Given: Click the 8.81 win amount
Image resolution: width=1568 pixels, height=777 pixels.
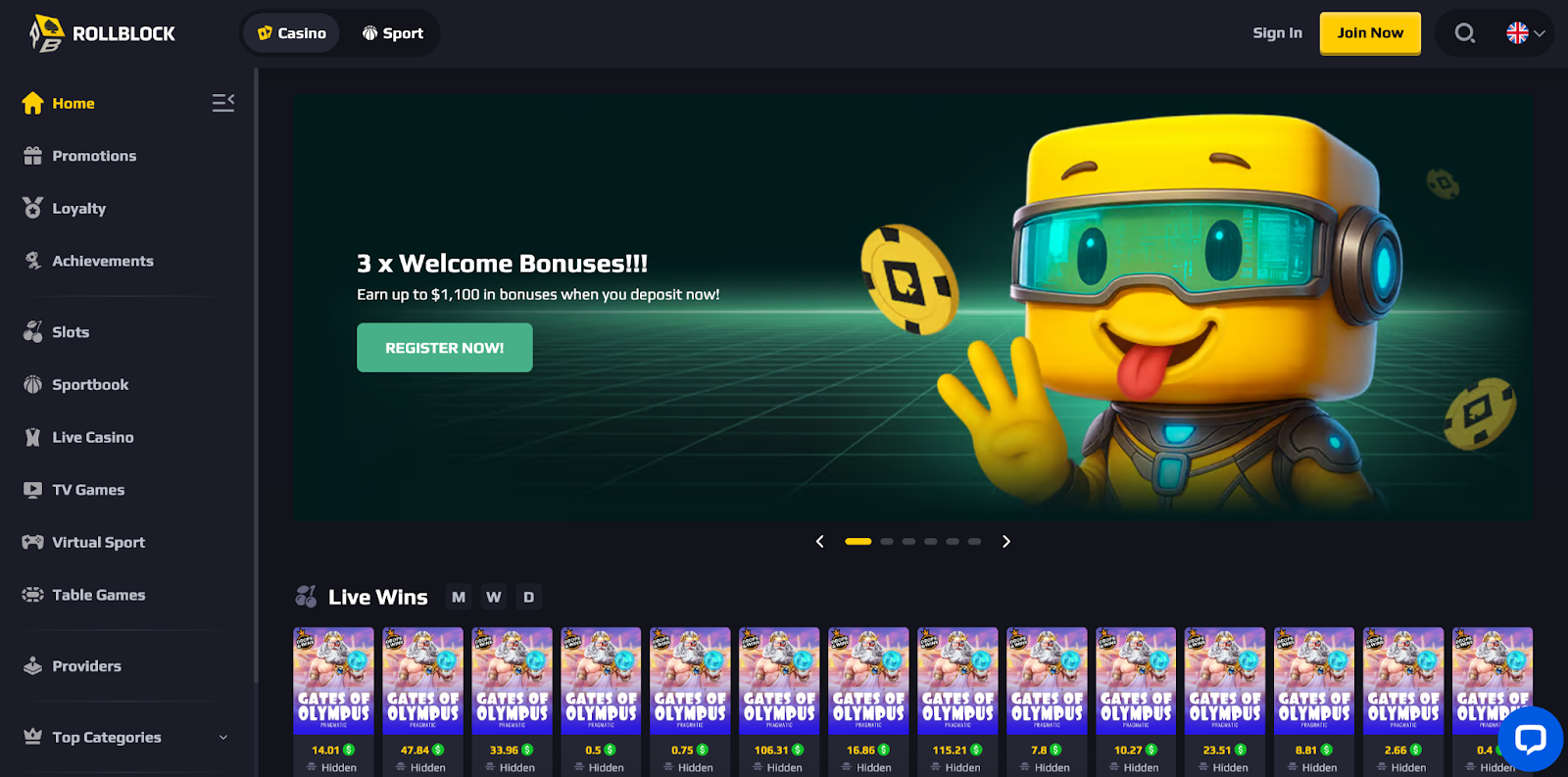Looking at the screenshot, I should [1306, 750].
